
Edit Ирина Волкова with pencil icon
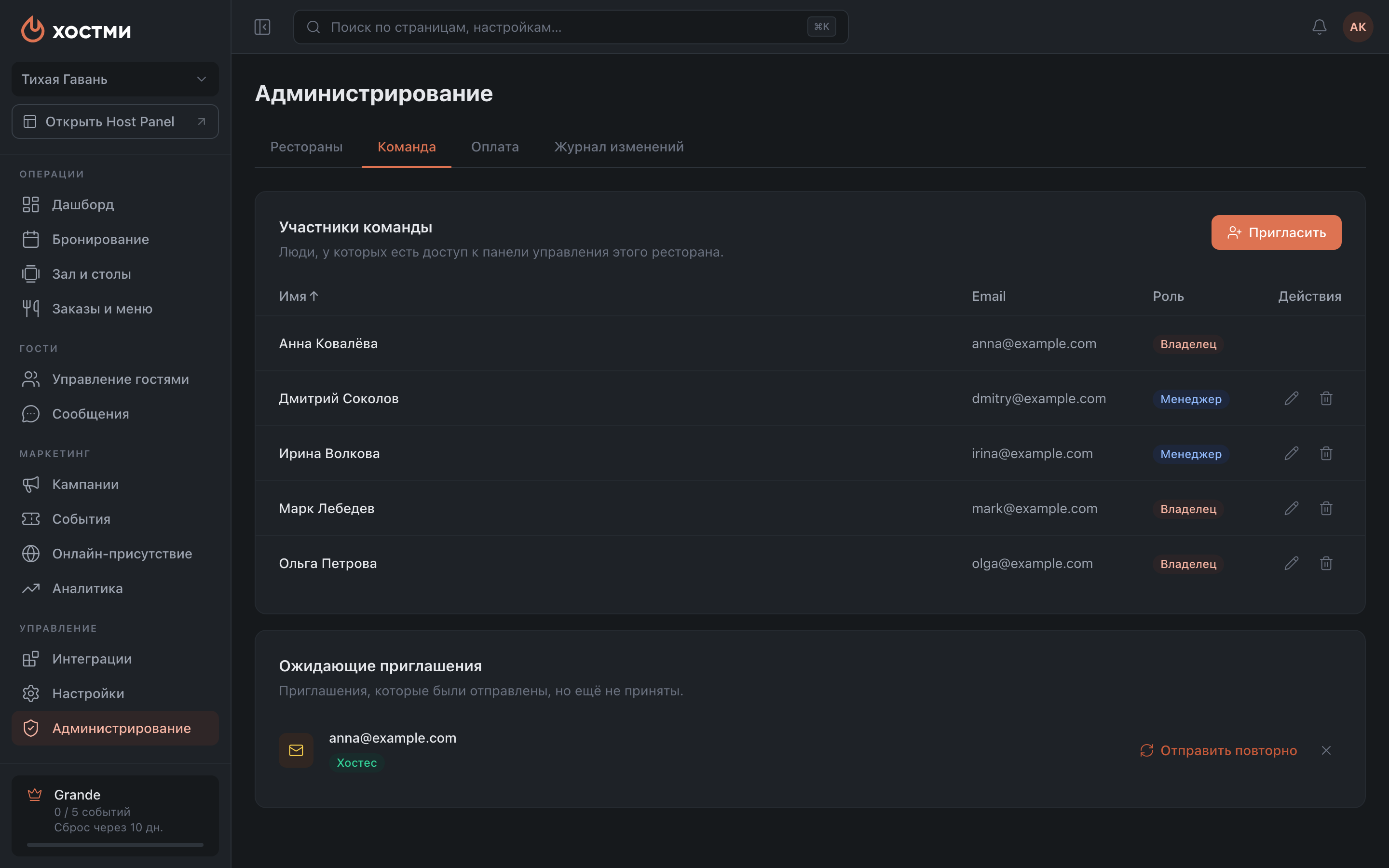click(1292, 453)
